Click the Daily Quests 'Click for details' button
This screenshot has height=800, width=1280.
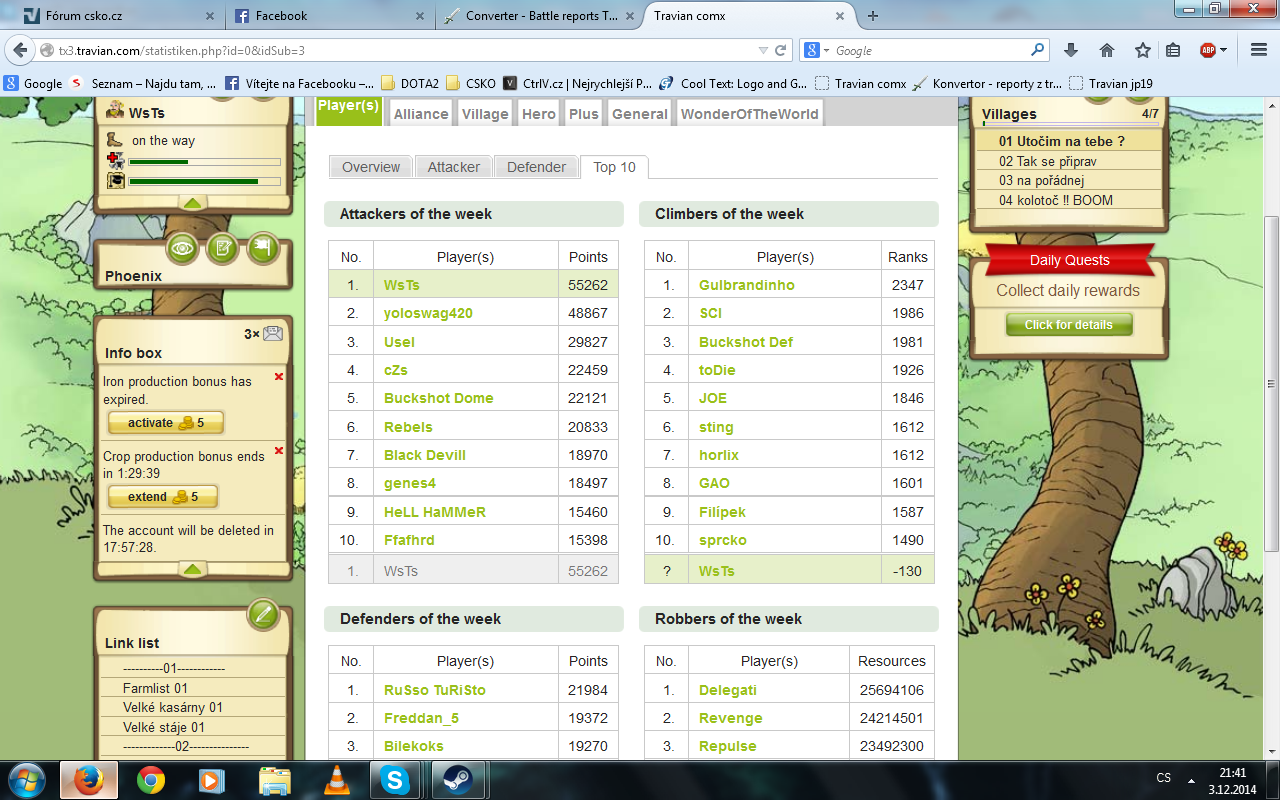tap(1068, 325)
